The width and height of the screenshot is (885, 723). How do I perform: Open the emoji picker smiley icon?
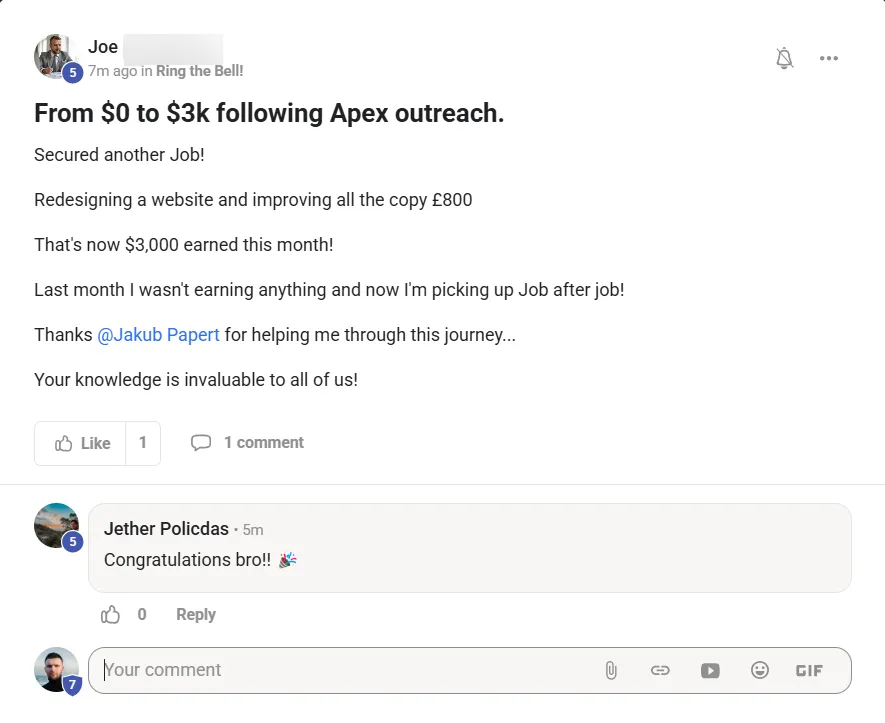pos(760,670)
